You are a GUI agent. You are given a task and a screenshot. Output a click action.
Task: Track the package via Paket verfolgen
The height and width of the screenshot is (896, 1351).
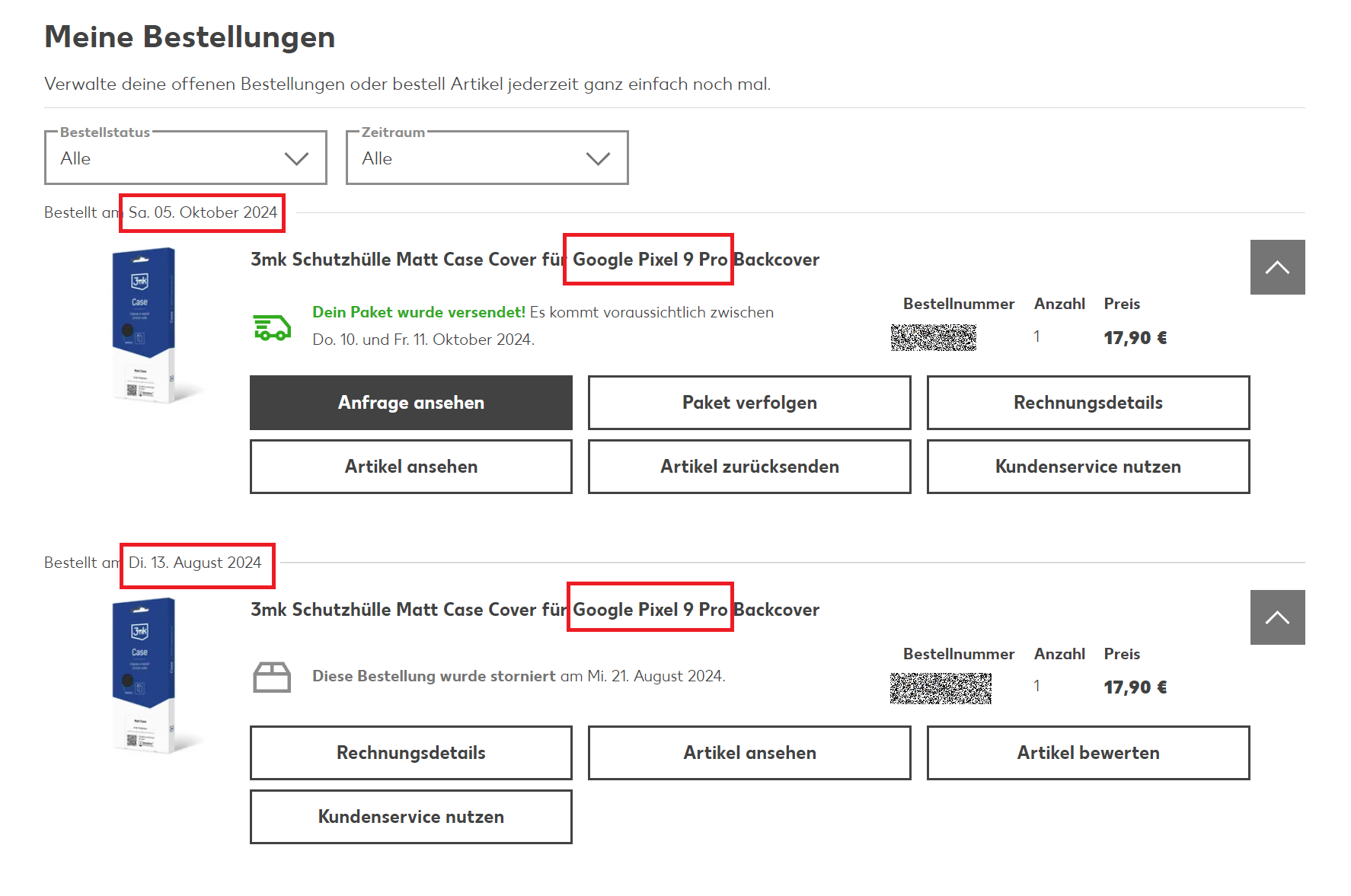(749, 403)
